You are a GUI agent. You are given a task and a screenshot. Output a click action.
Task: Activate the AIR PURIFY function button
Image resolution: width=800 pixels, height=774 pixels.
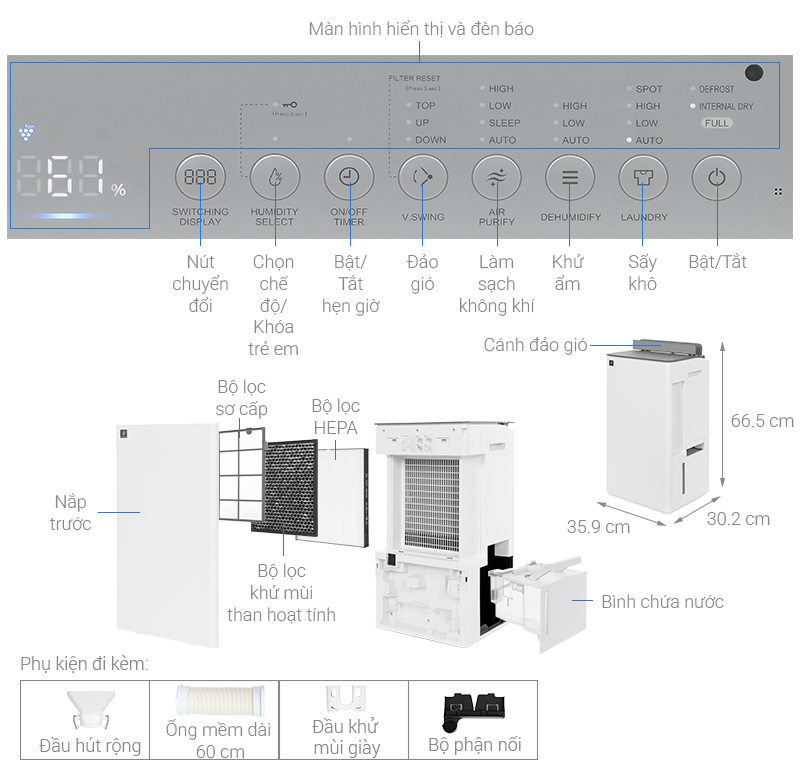496,178
